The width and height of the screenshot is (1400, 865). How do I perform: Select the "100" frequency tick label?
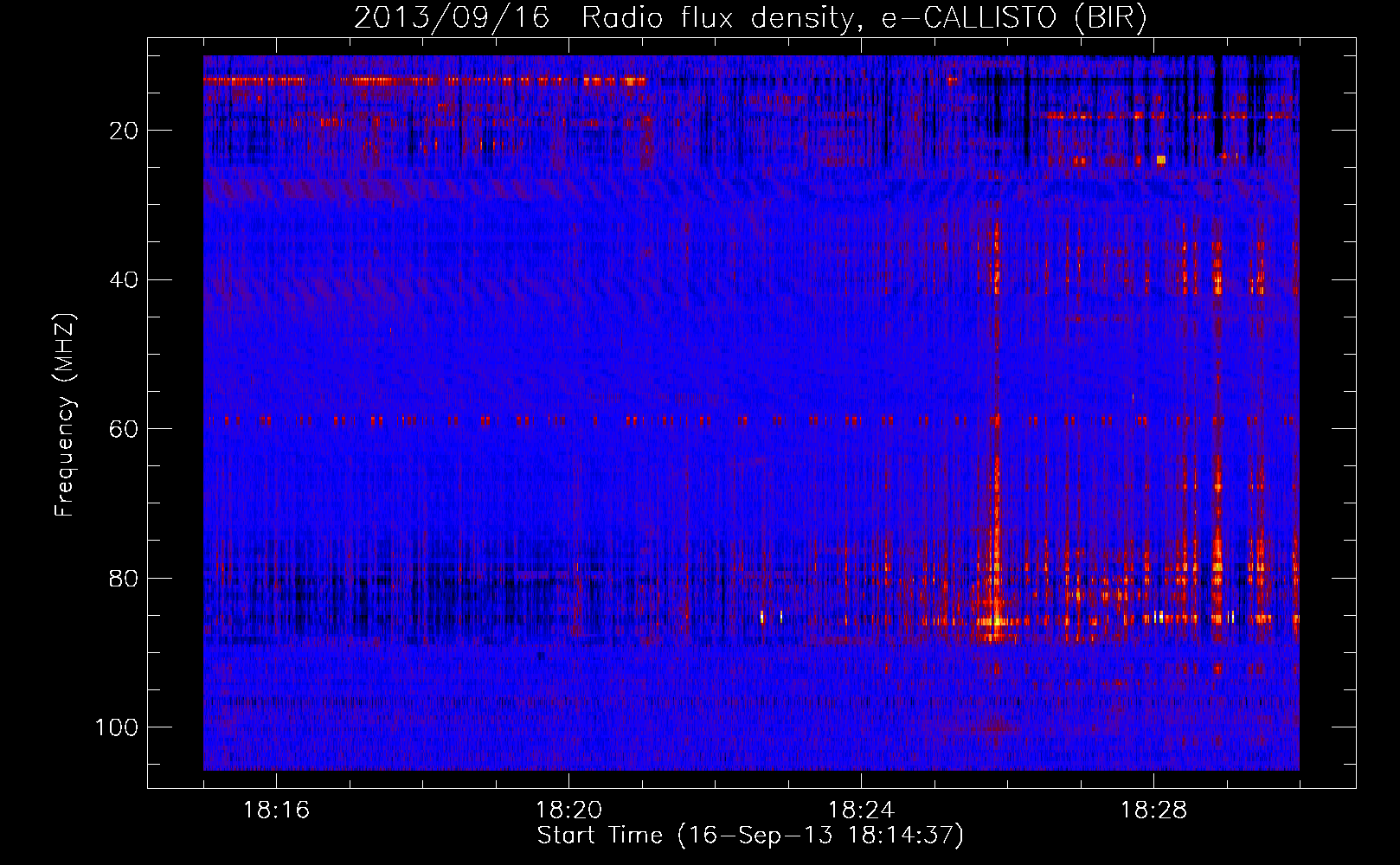(117, 727)
